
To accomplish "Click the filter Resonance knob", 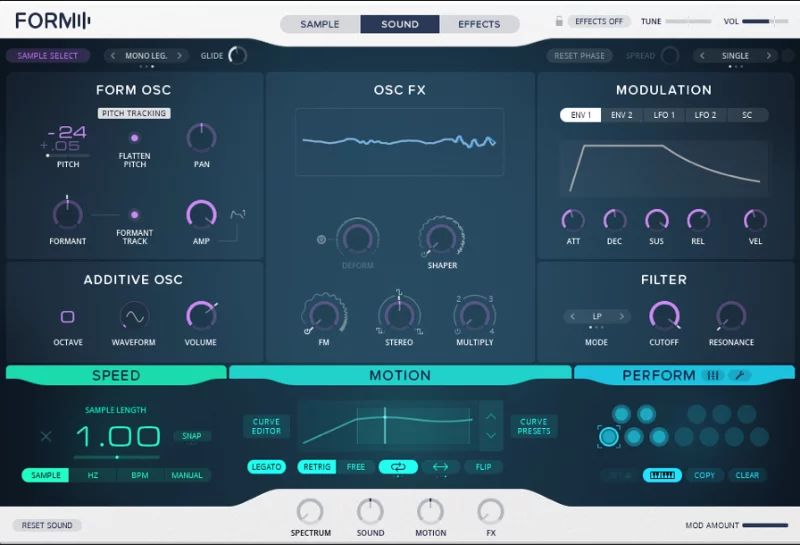I will click(731, 315).
